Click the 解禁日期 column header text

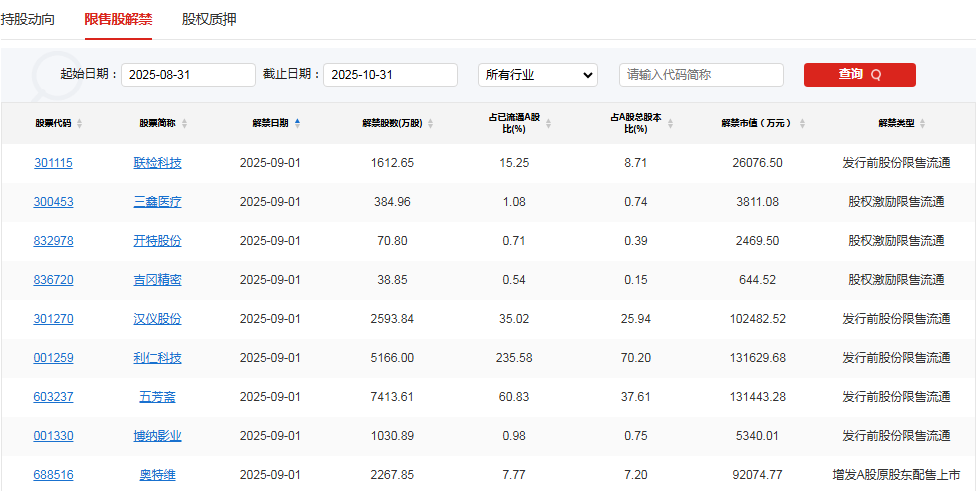271,124
